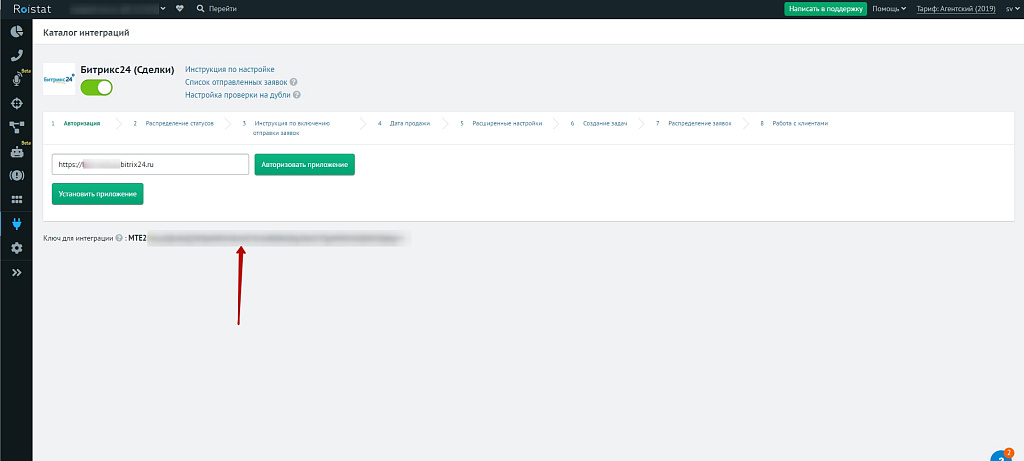Switch to step 6 Создание задач
Screen dimensions: 1024x461
pyautogui.click(x=603, y=124)
